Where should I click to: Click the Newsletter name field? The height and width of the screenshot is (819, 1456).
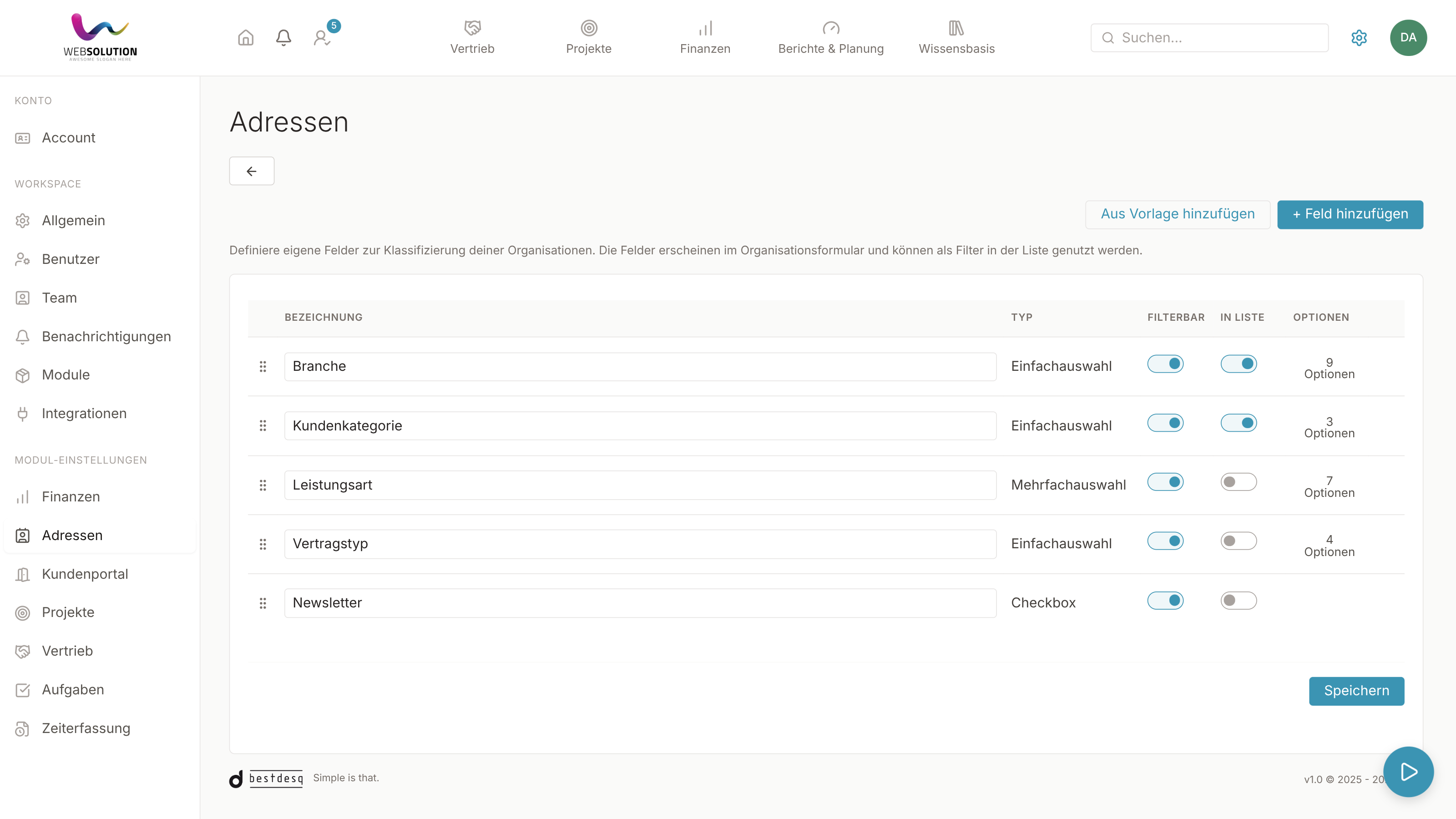(x=640, y=603)
